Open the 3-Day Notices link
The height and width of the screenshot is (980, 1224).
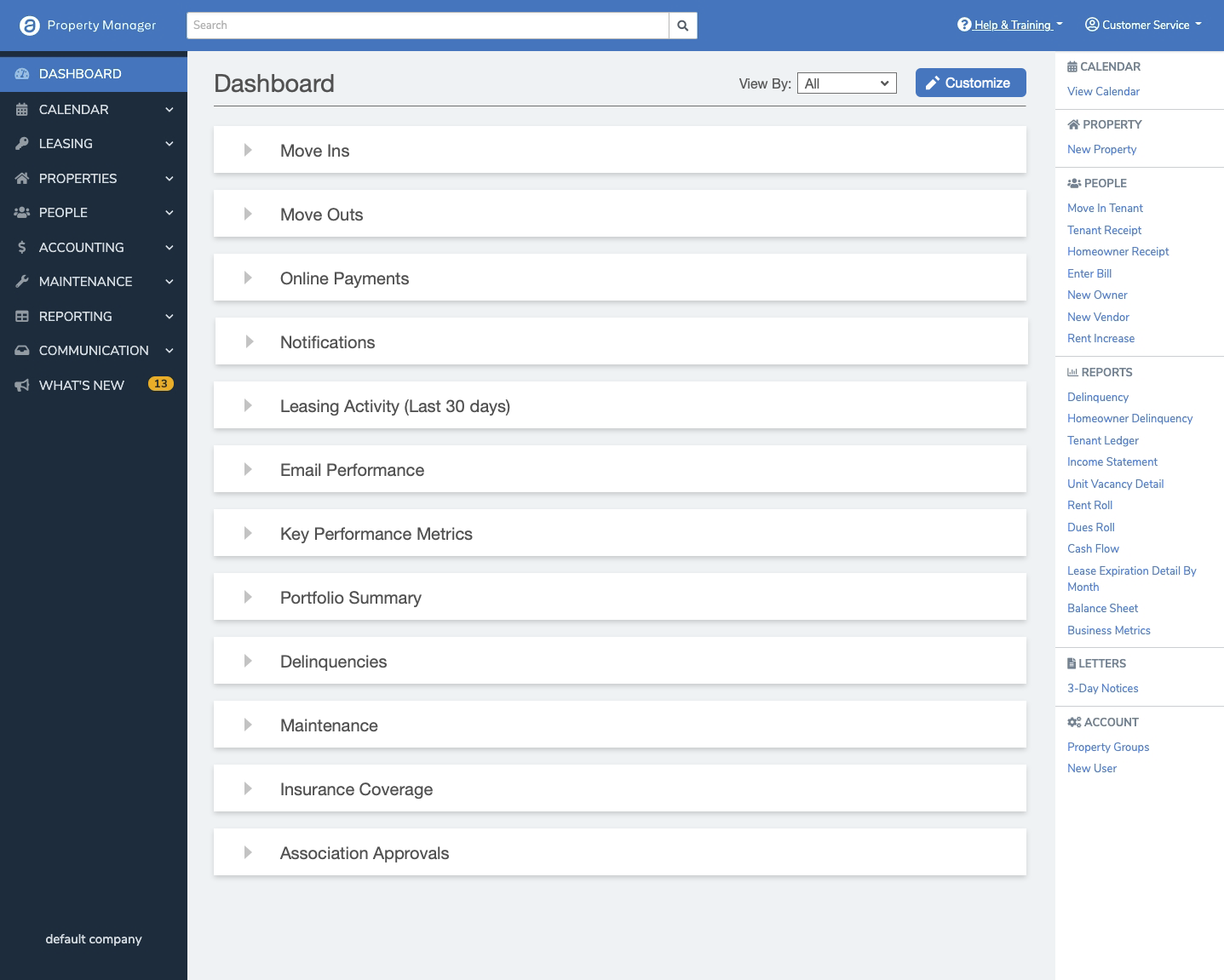point(1102,688)
